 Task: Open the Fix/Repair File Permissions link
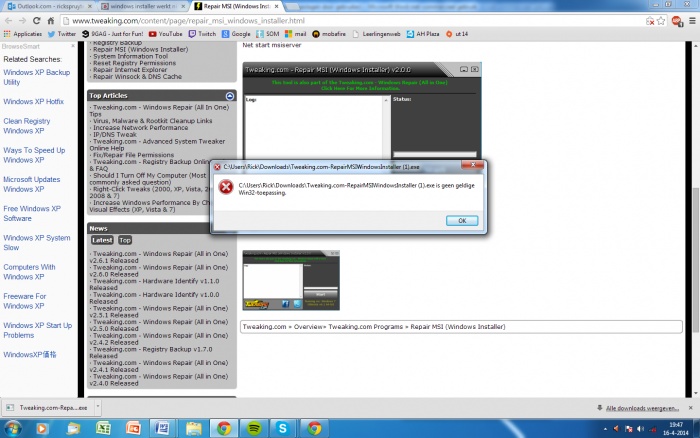point(133,155)
